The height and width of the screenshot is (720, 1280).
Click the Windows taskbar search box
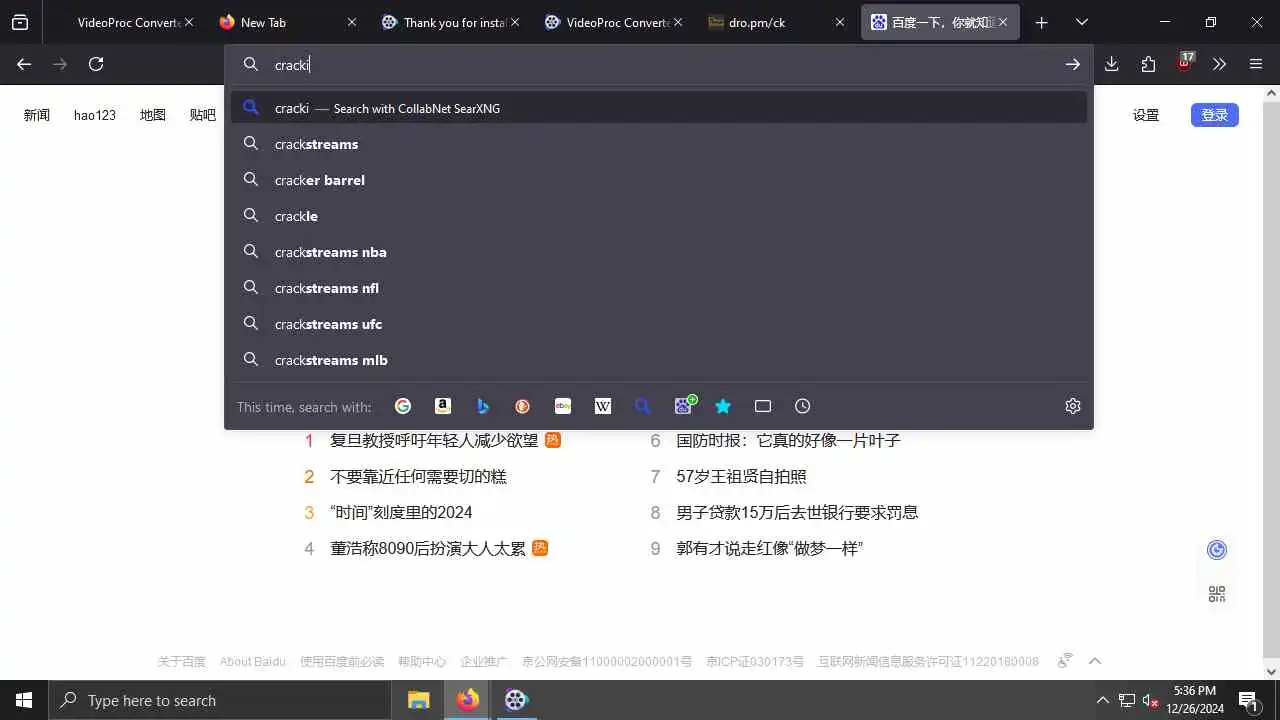220,700
